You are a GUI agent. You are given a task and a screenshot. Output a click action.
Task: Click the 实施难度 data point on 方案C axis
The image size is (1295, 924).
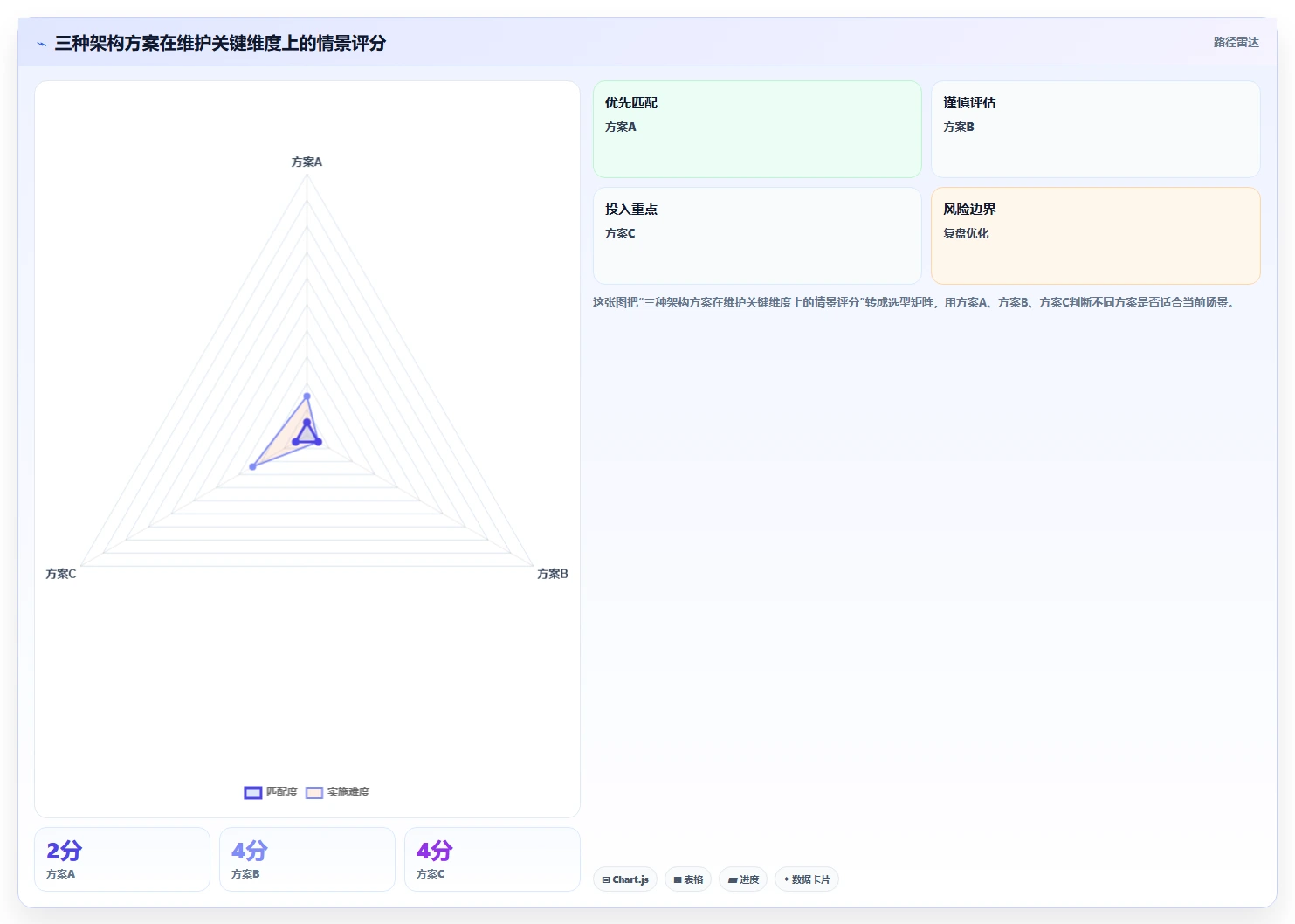tap(253, 466)
